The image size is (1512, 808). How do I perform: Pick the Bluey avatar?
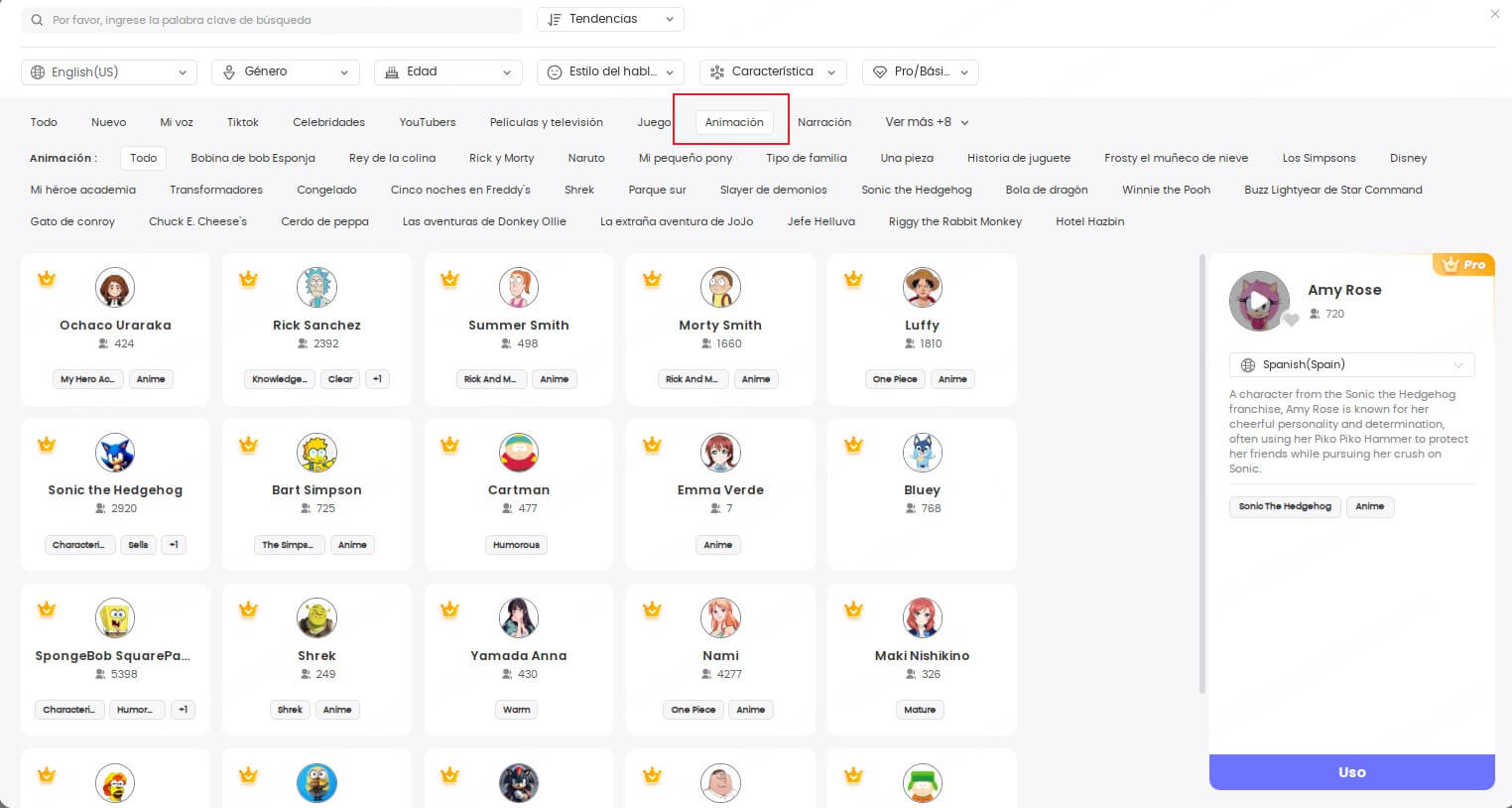[x=922, y=453]
